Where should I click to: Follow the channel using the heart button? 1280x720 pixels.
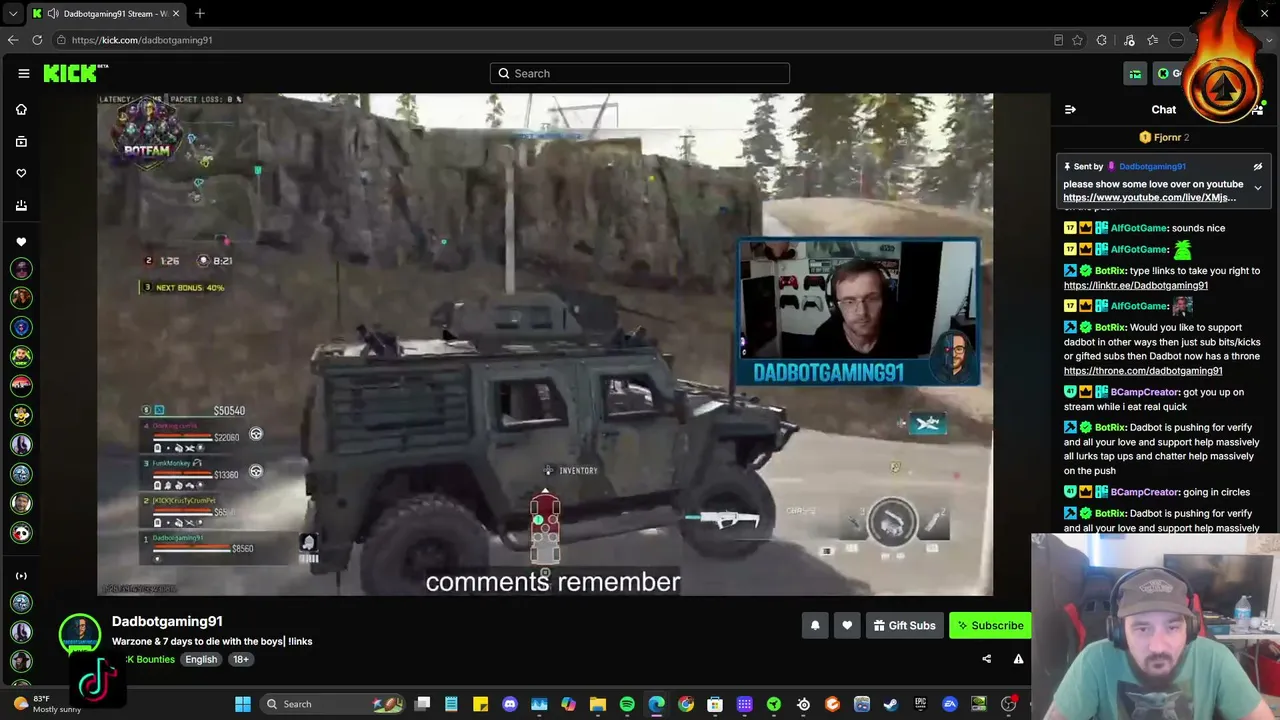[847, 625]
